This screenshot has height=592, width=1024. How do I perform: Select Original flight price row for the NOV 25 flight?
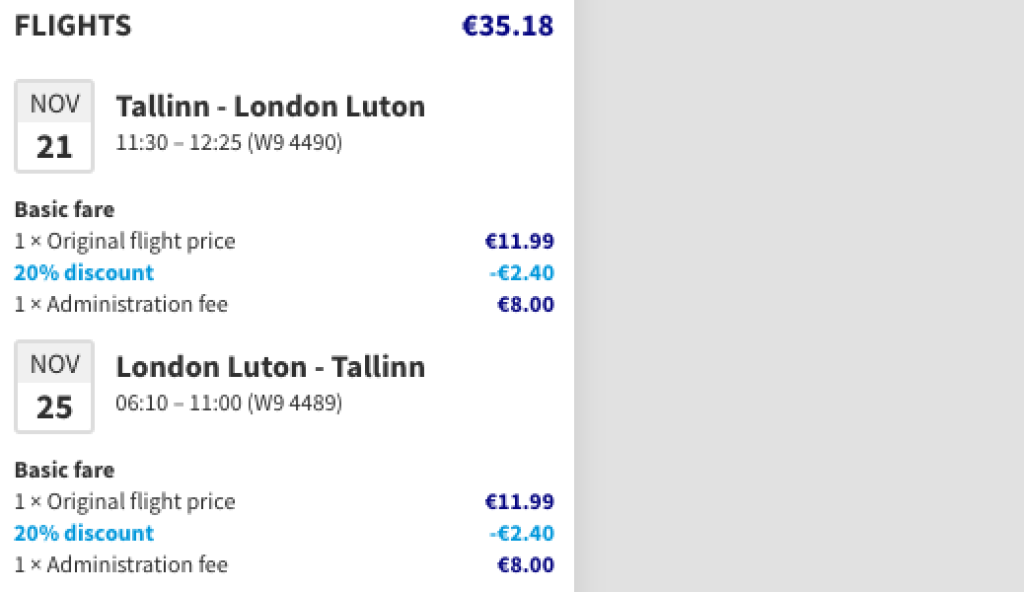pyautogui.click(x=125, y=501)
